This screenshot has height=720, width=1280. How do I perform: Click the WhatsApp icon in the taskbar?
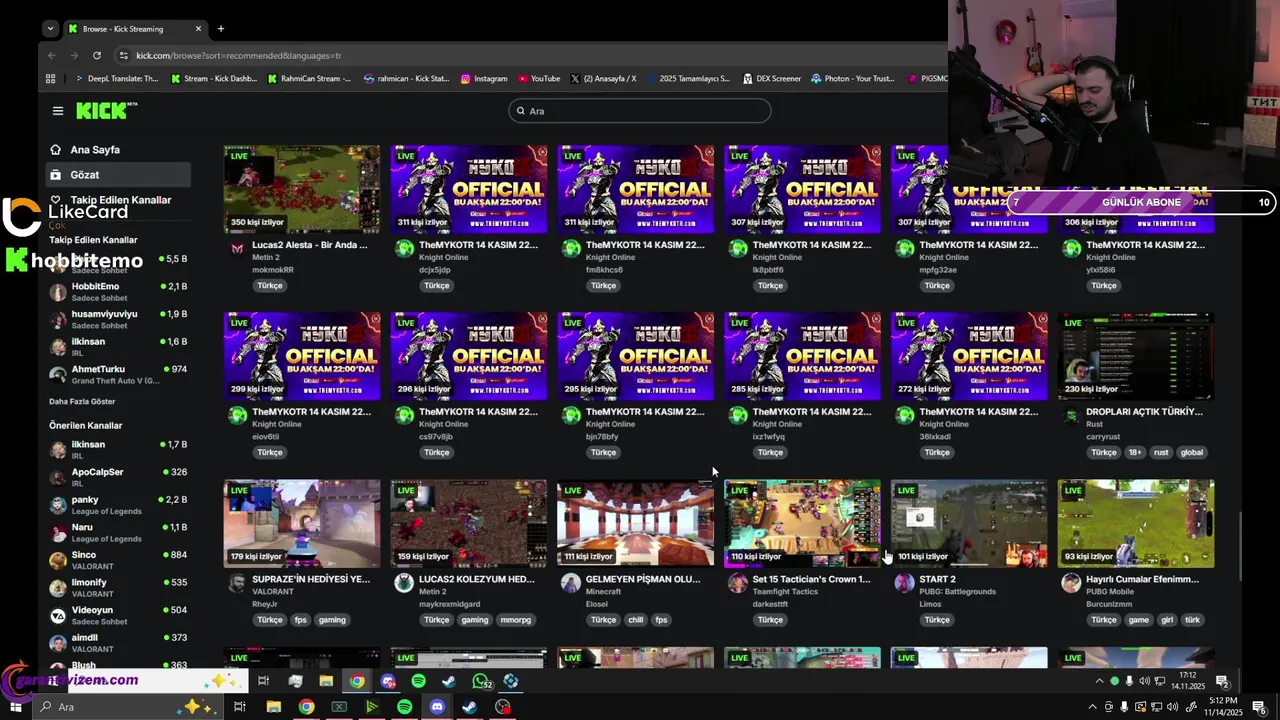point(481,681)
